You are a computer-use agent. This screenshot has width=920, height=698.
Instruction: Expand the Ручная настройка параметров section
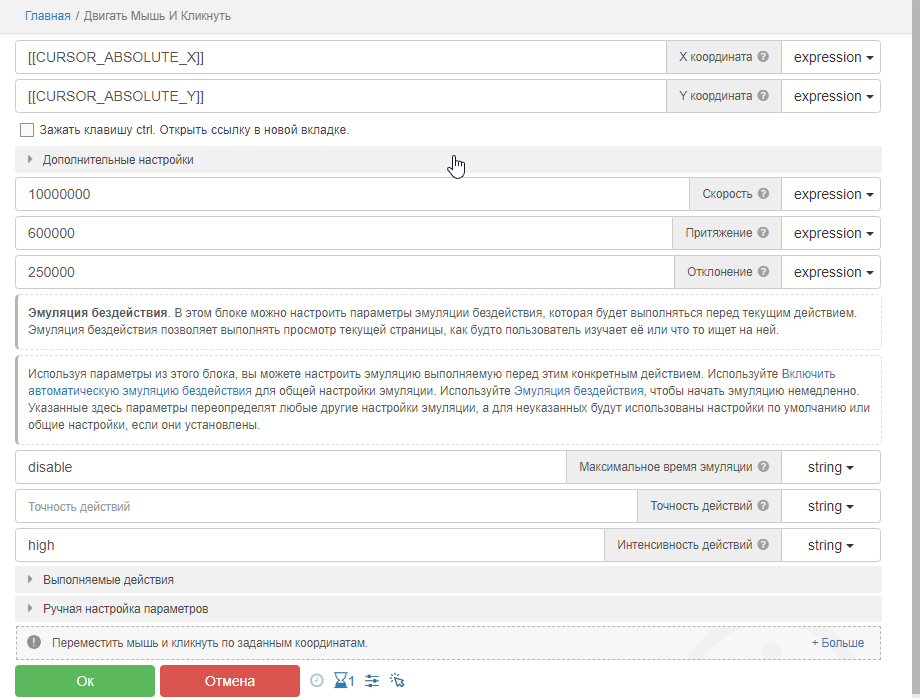[125, 608]
